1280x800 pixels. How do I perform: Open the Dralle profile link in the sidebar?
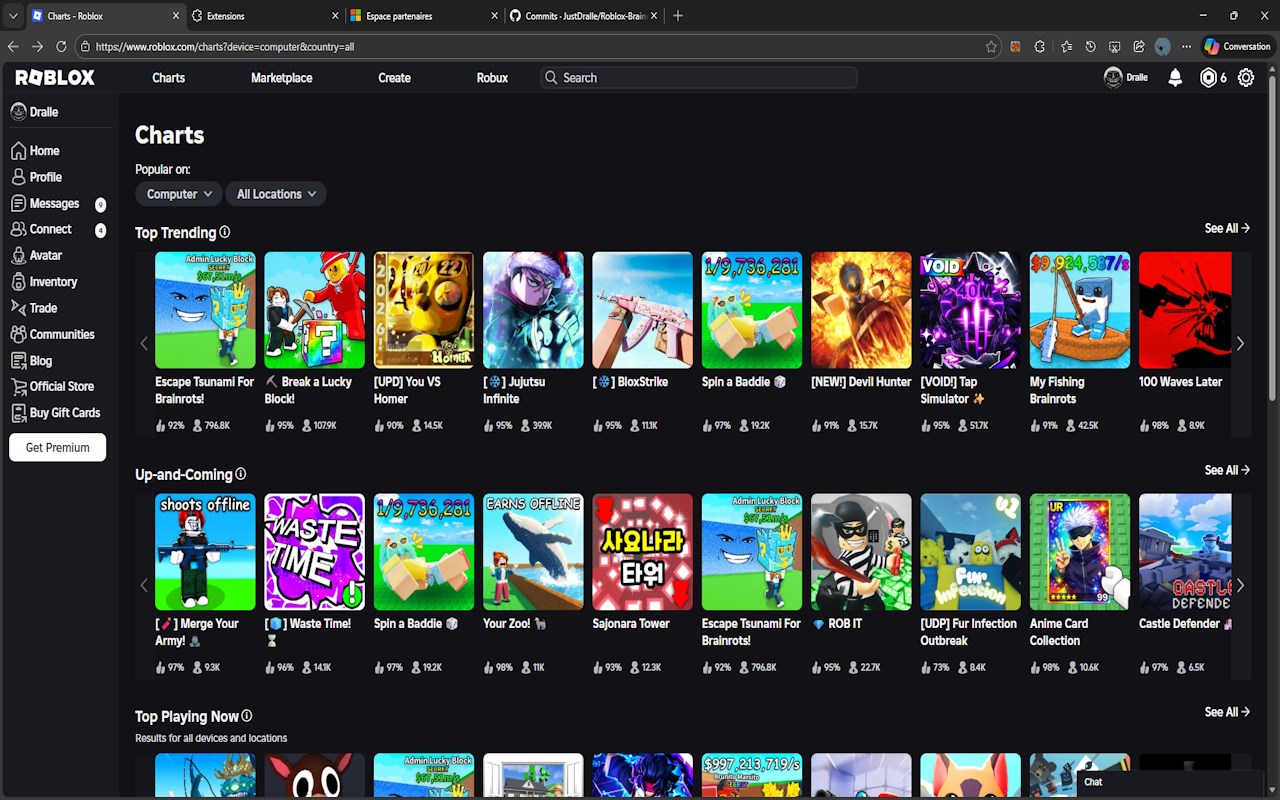35,112
